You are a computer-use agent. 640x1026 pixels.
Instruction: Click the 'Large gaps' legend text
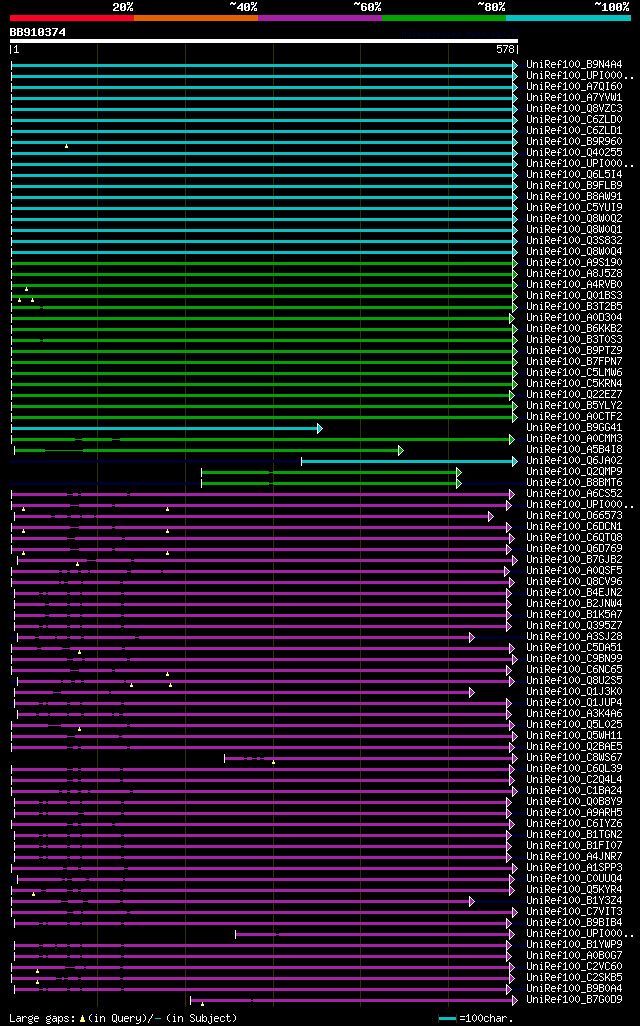tap(43, 1018)
